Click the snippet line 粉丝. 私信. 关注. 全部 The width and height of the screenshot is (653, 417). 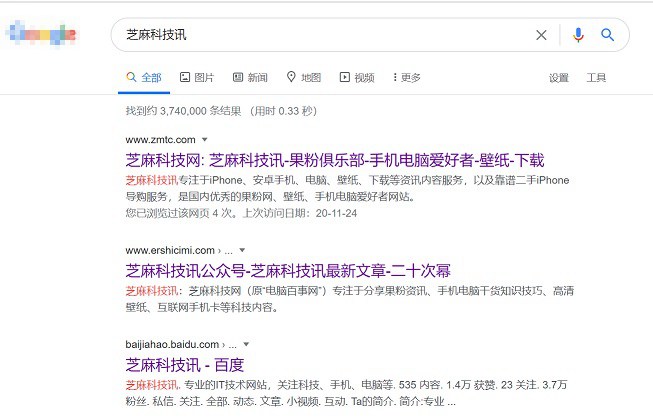[291, 402]
